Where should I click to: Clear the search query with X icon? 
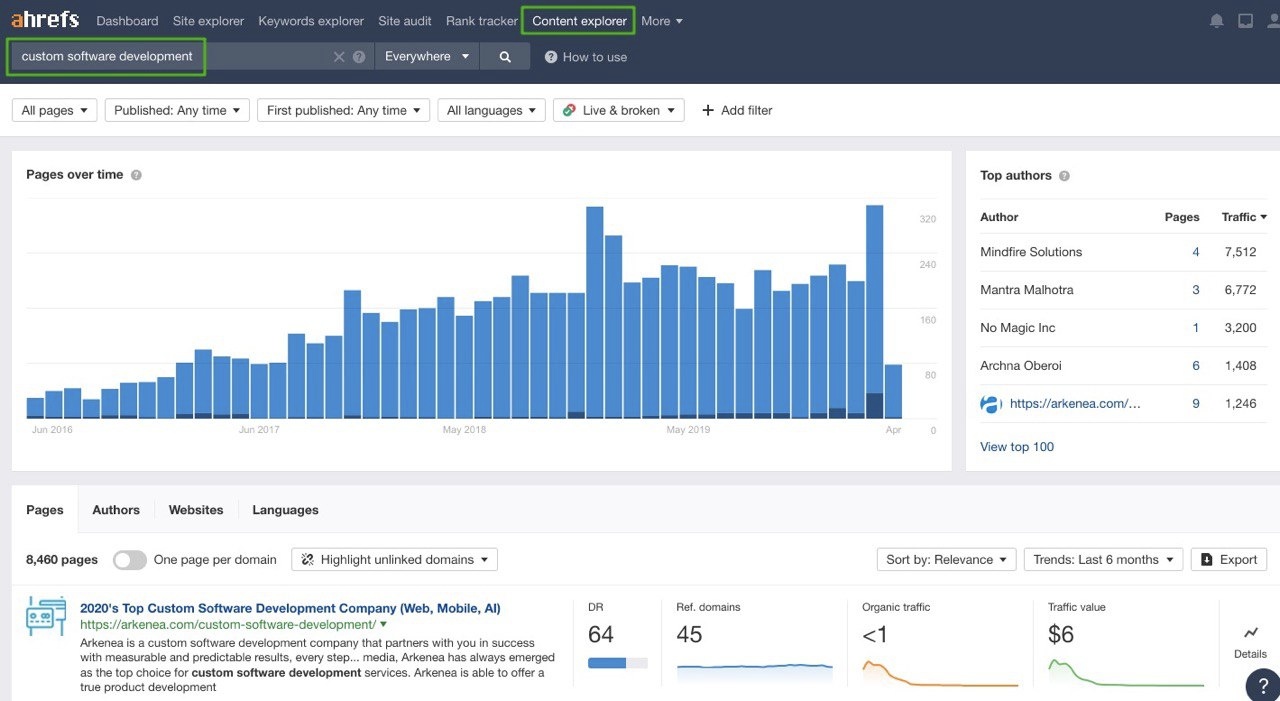click(x=339, y=57)
